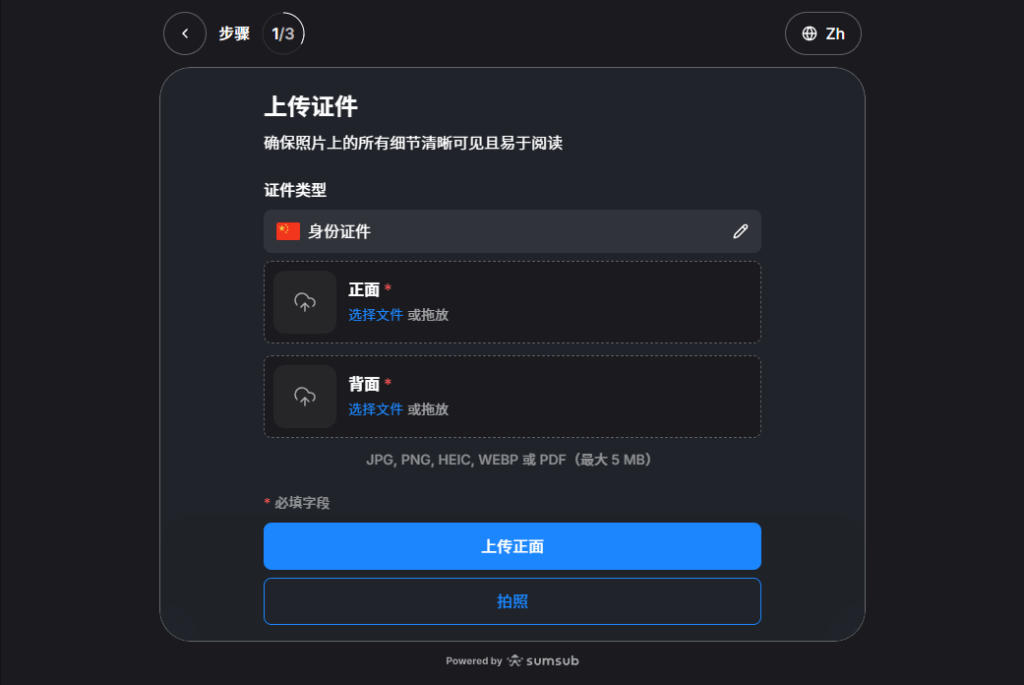
Task: Open the 身份证件 document type field
Action: coord(512,231)
